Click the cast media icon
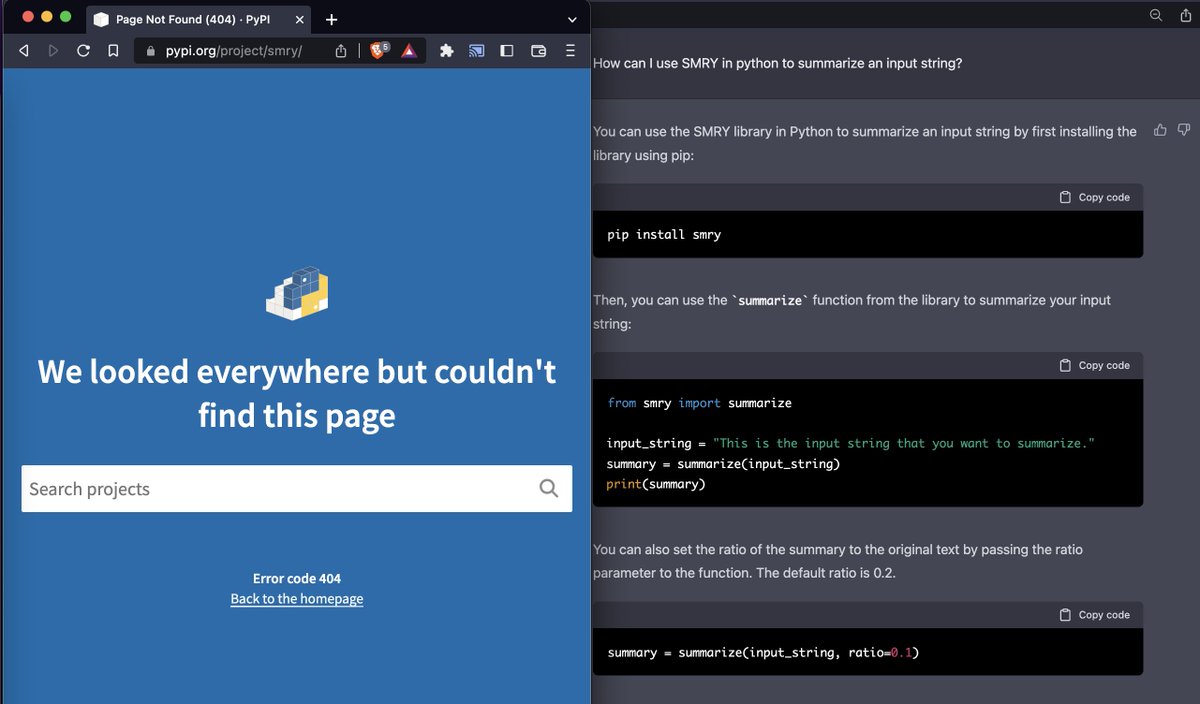The width and height of the screenshot is (1200, 704). 477,50
